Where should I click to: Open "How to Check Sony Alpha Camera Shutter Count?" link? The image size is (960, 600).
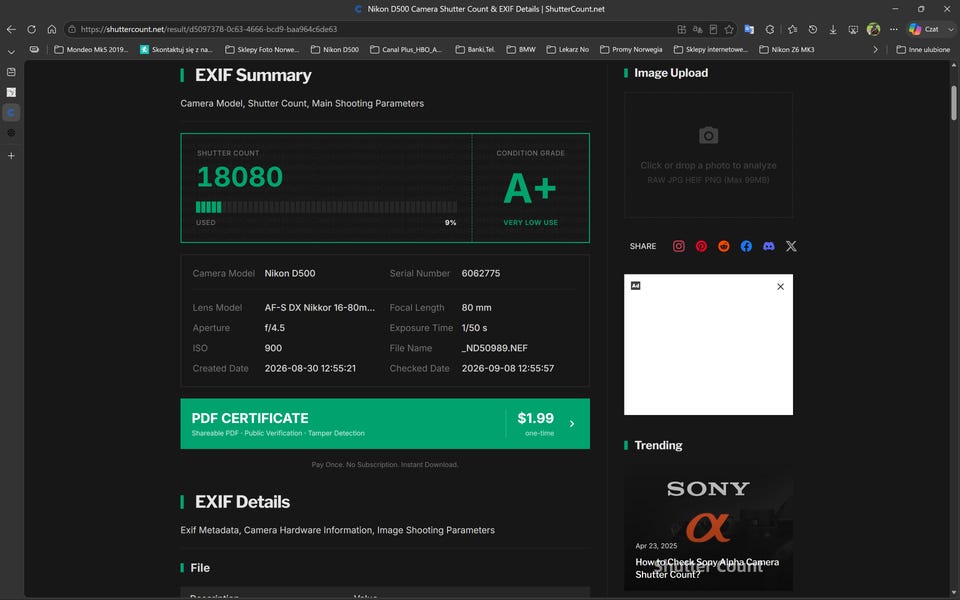pyautogui.click(x=707, y=568)
